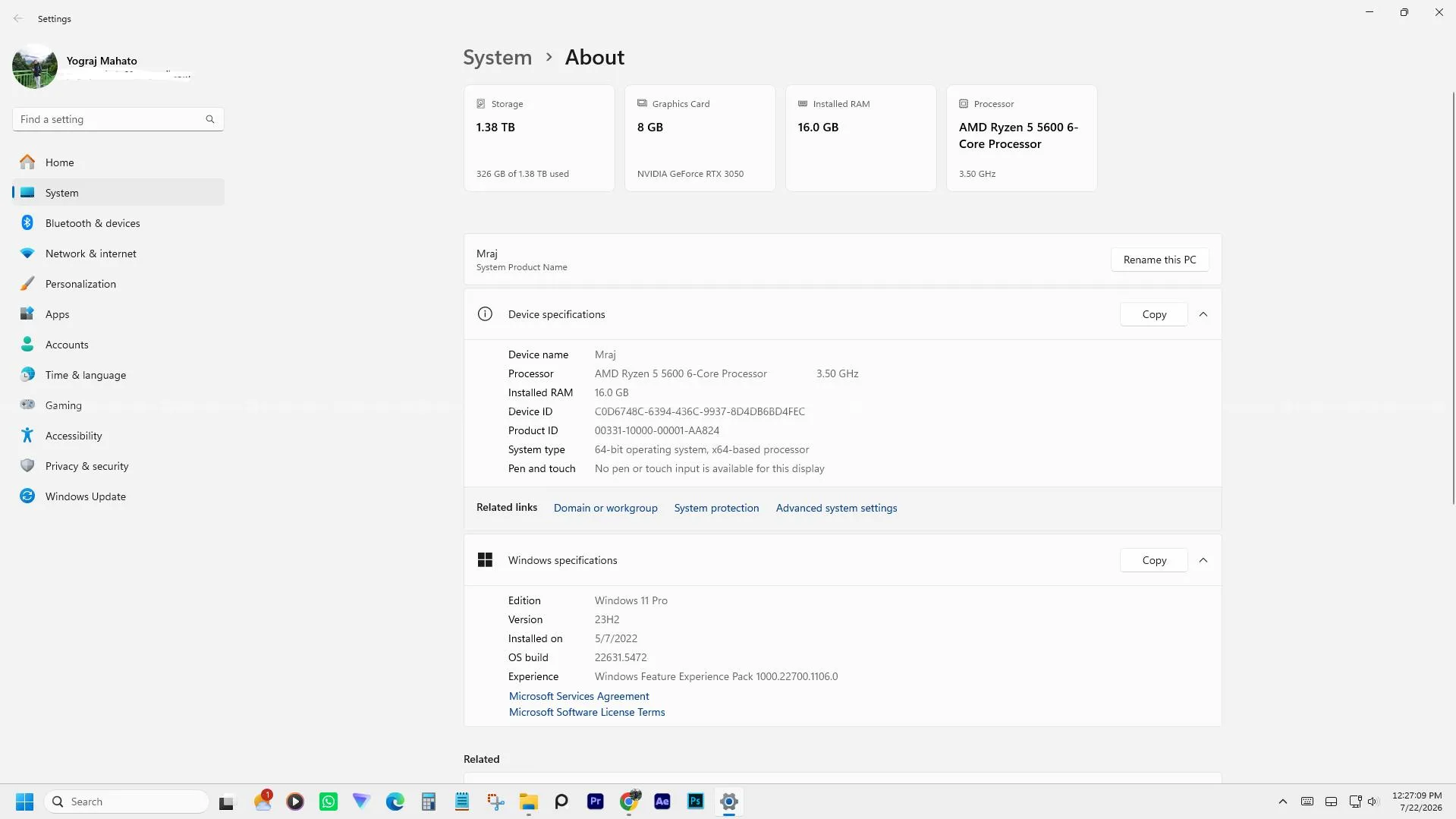Open the Storage card showing 1.38 TB

[539, 138]
